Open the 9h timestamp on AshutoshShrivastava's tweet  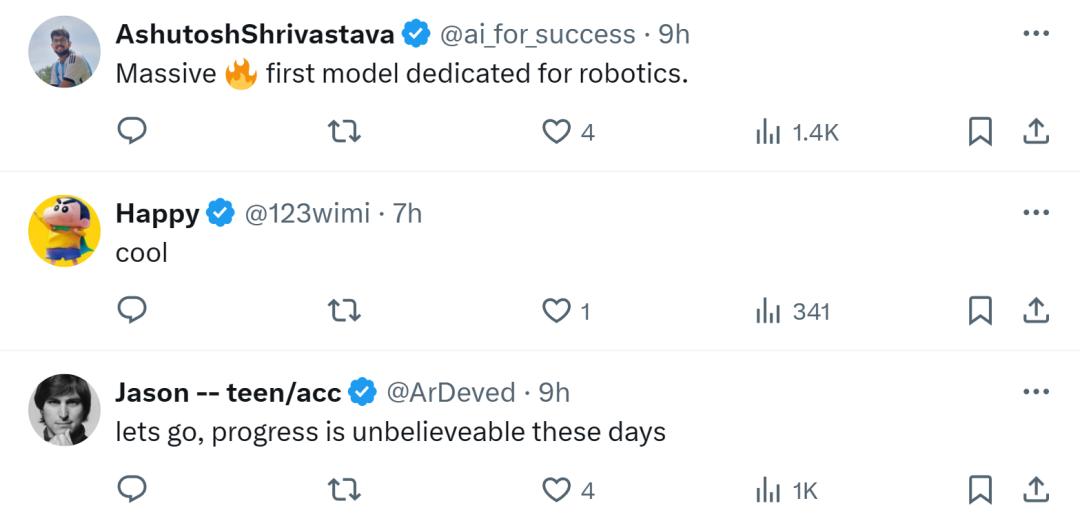(674, 34)
